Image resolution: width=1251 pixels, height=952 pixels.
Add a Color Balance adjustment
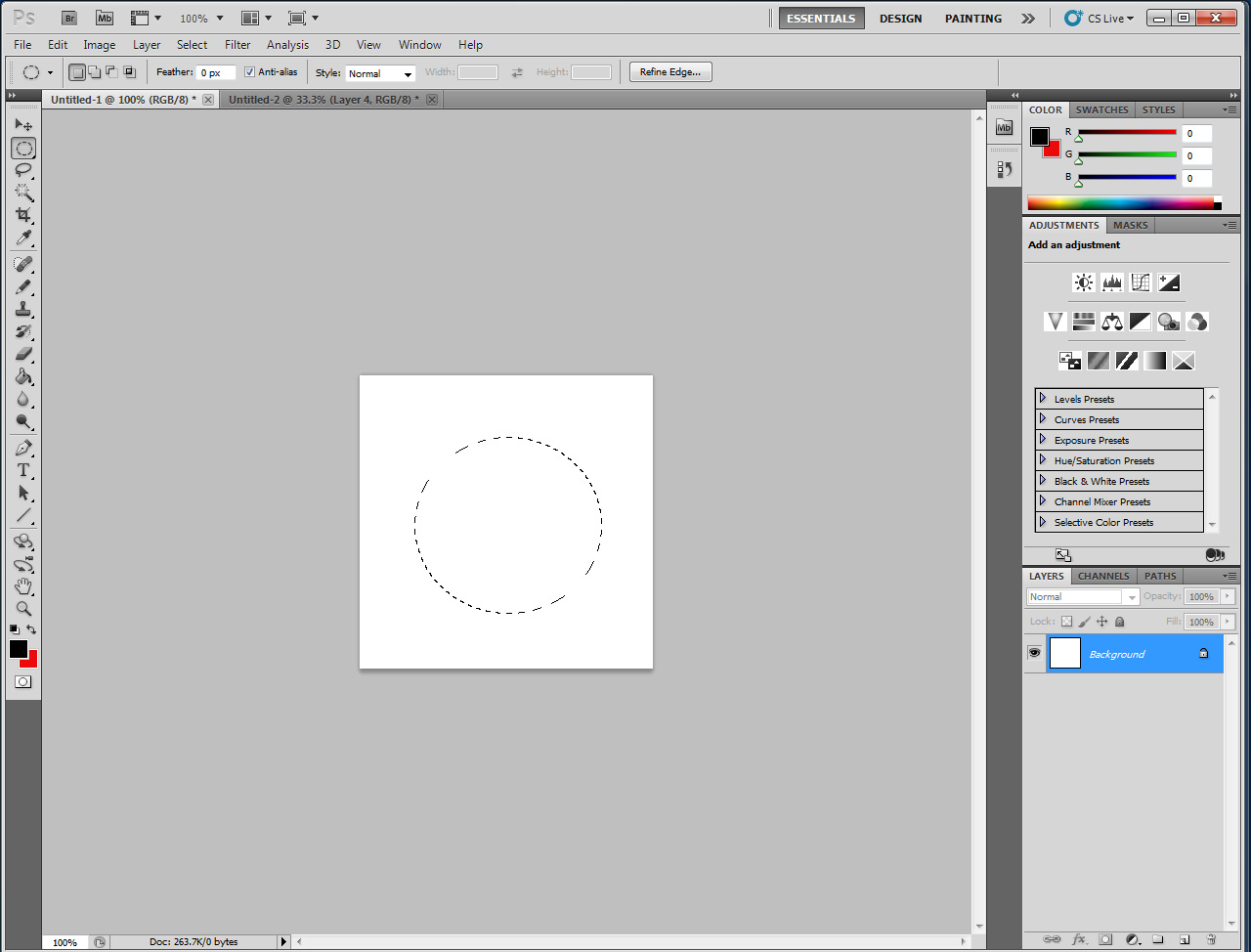pos(1112,322)
